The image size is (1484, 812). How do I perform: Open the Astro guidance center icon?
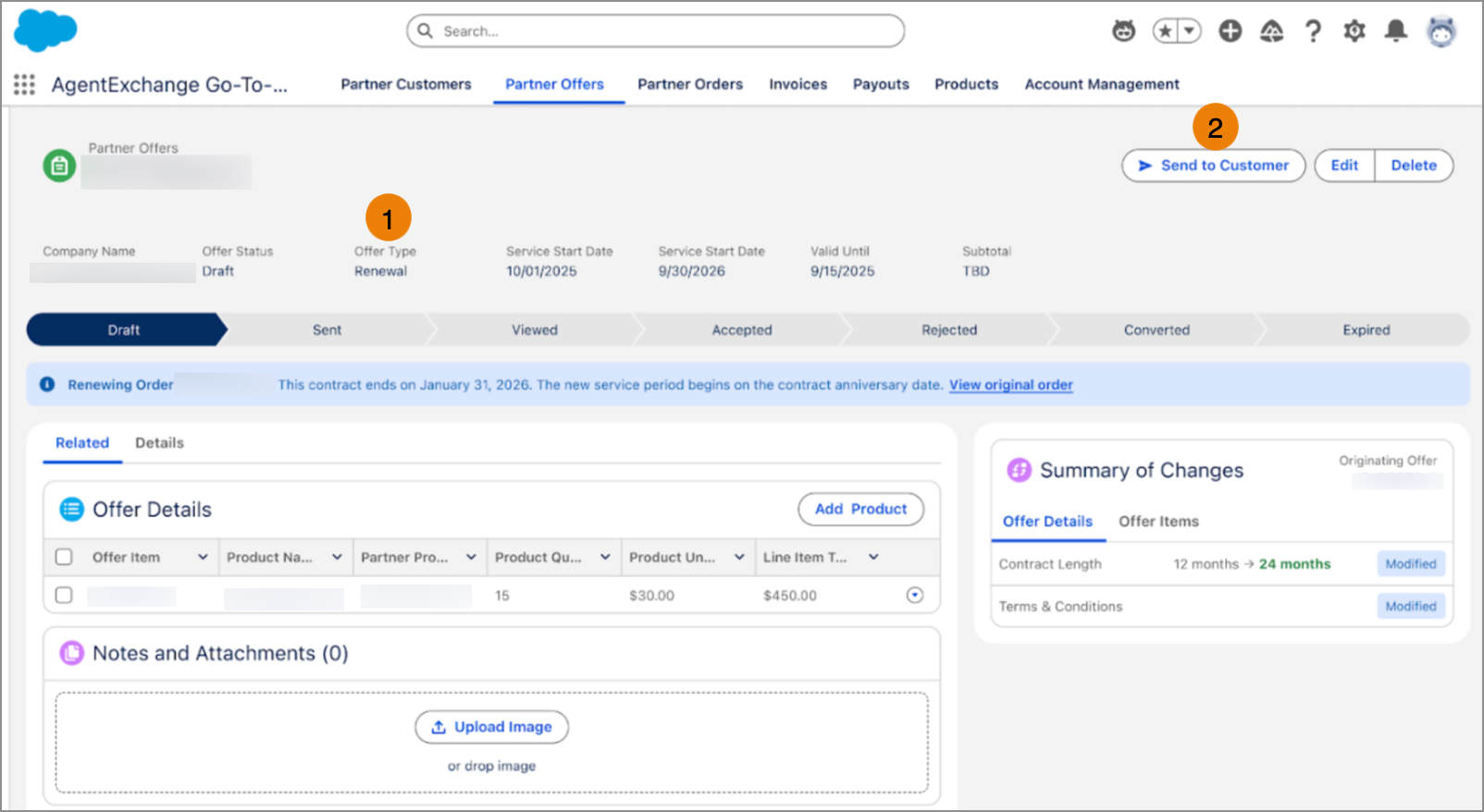point(1123,31)
